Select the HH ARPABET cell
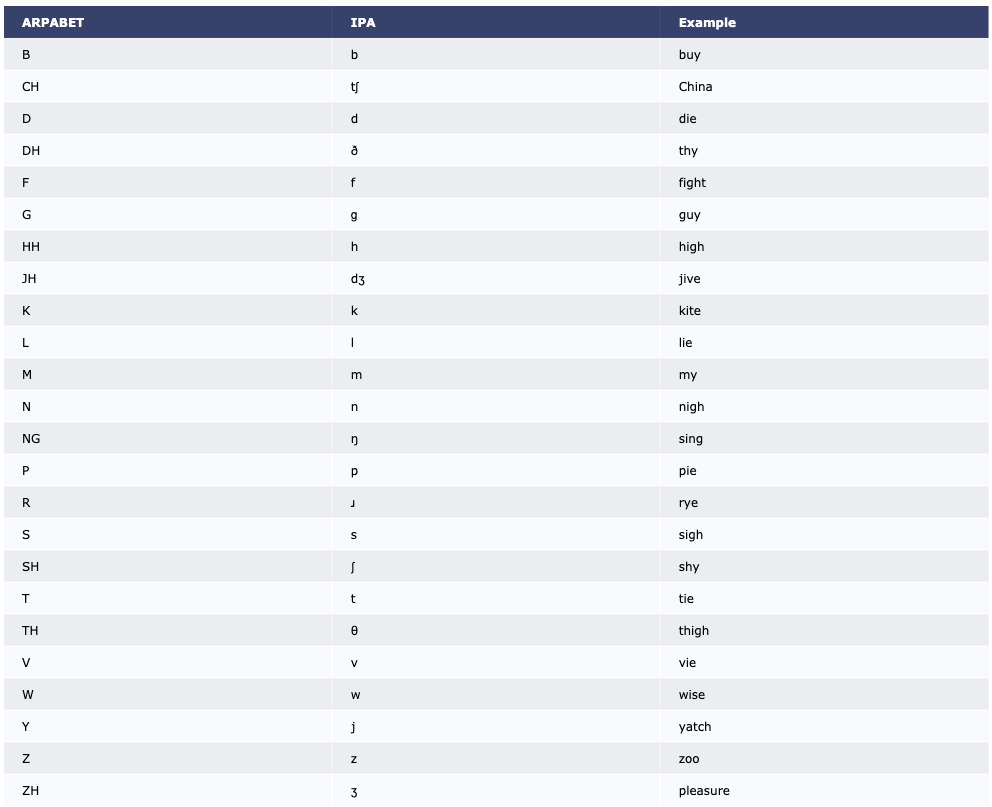Image resolution: width=992 pixels, height=807 pixels. click(x=31, y=247)
